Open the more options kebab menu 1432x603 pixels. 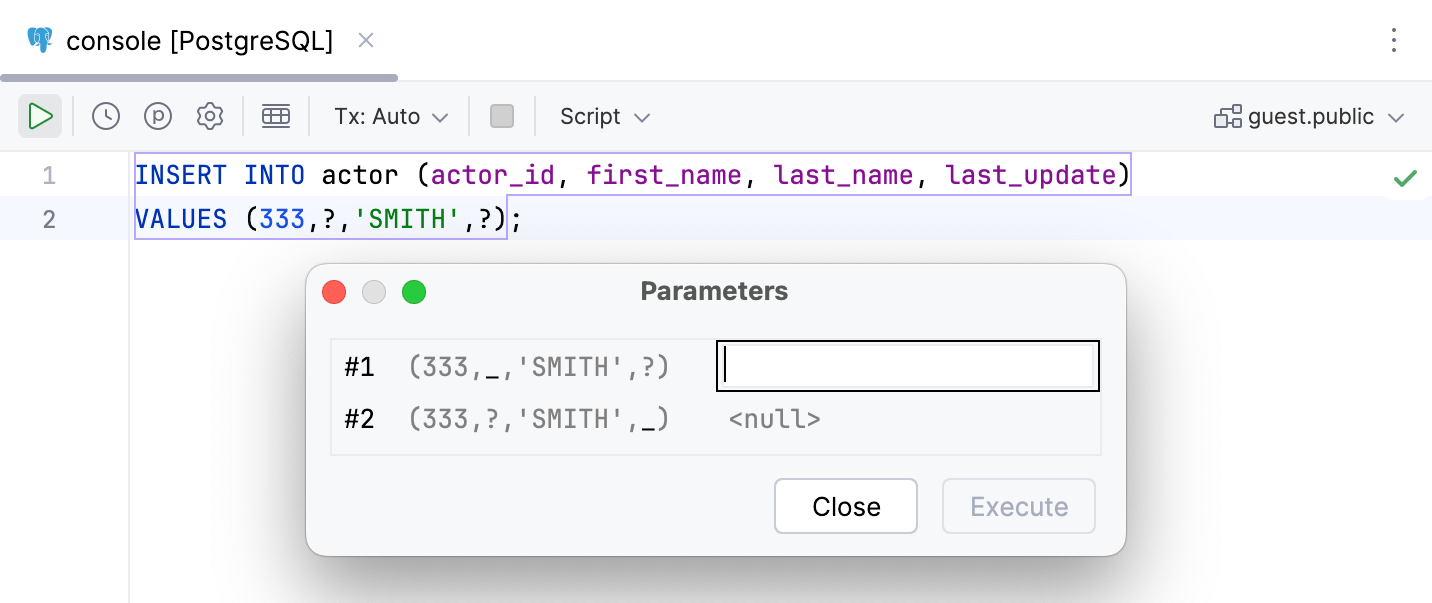tap(1394, 40)
